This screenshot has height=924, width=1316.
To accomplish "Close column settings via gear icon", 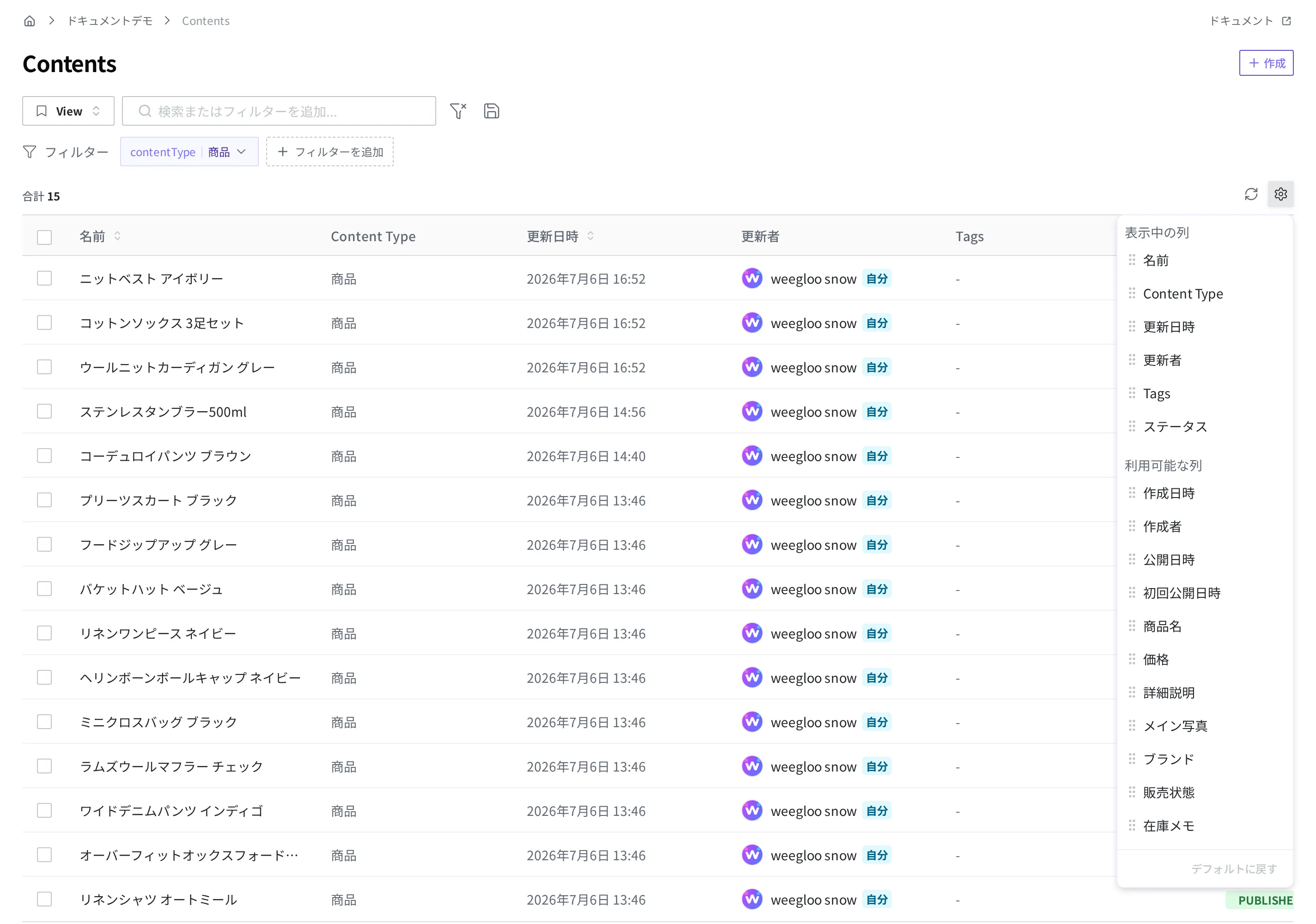I will pyautogui.click(x=1280, y=195).
